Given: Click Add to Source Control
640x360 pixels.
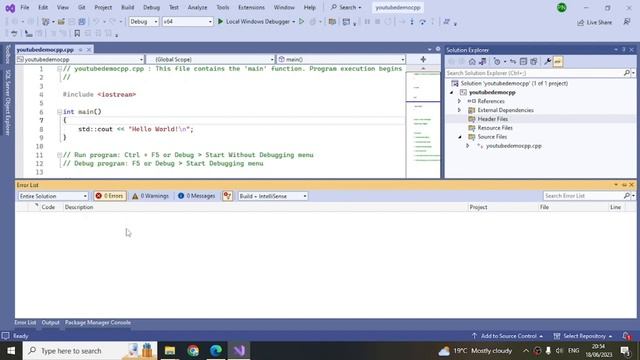Looking at the screenshot, I should tap(508, 336).
